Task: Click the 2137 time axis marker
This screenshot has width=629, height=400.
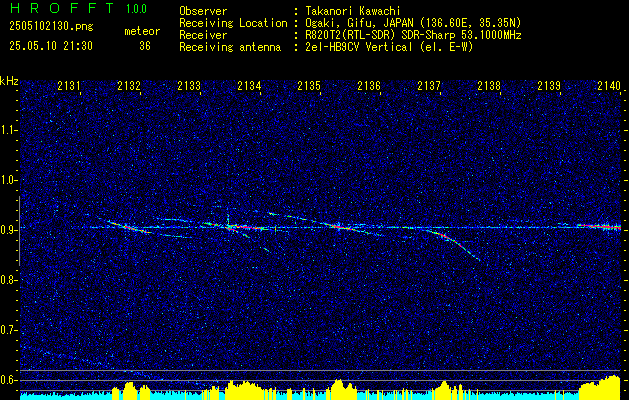Action: tap(429, 85)
